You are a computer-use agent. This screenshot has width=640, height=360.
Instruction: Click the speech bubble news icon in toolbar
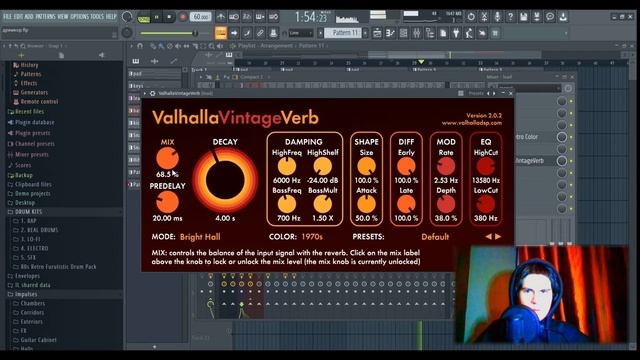click(550, 17)
